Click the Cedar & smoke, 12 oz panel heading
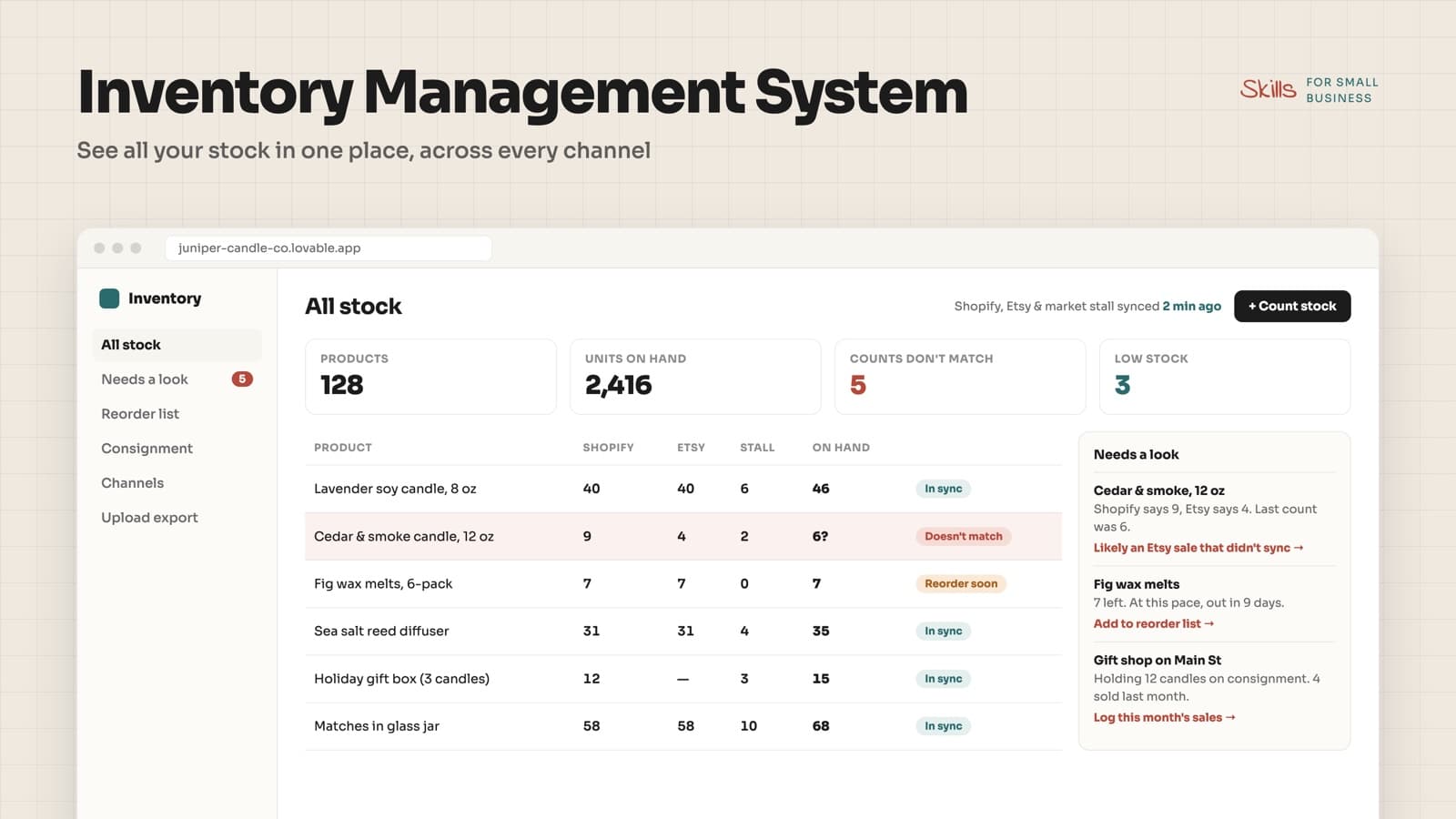1456x819 pixels. (1159, 490)
